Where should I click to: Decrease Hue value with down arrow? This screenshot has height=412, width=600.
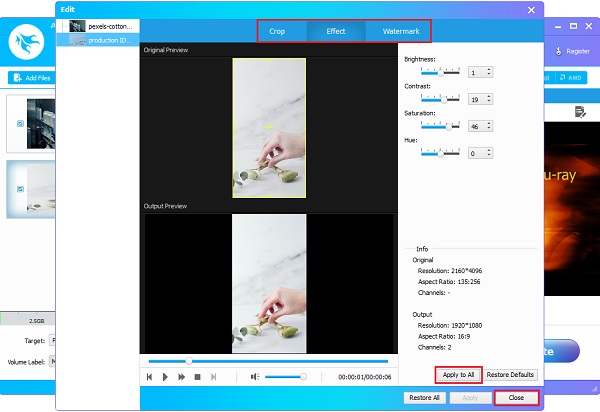click(x=489, y=156)
